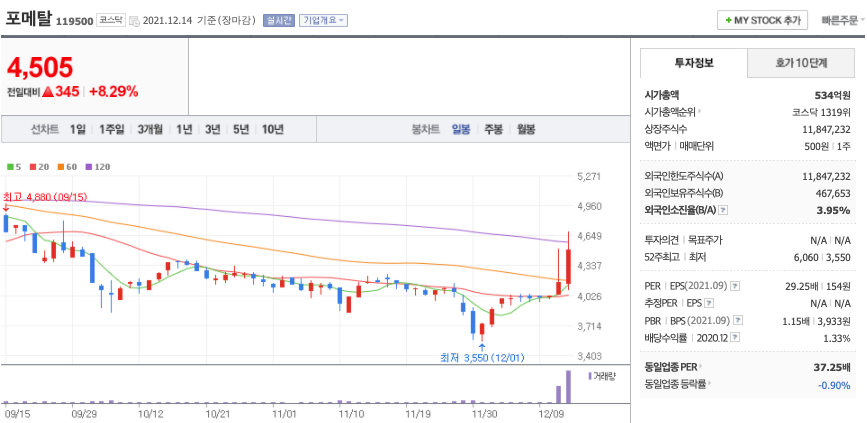Click the MY STOCK 추가 button
The height and width of the screenshot is (423, 867).
tap(762, 20)
